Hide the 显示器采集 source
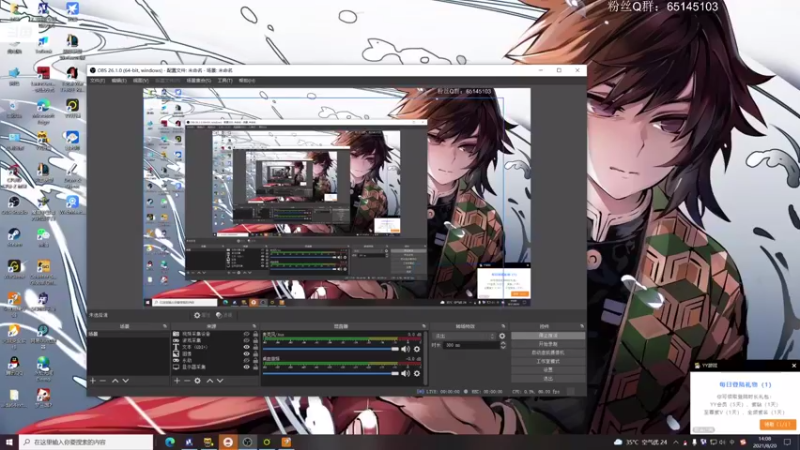The height and width of the screenshot is (450, 800). 246,367
